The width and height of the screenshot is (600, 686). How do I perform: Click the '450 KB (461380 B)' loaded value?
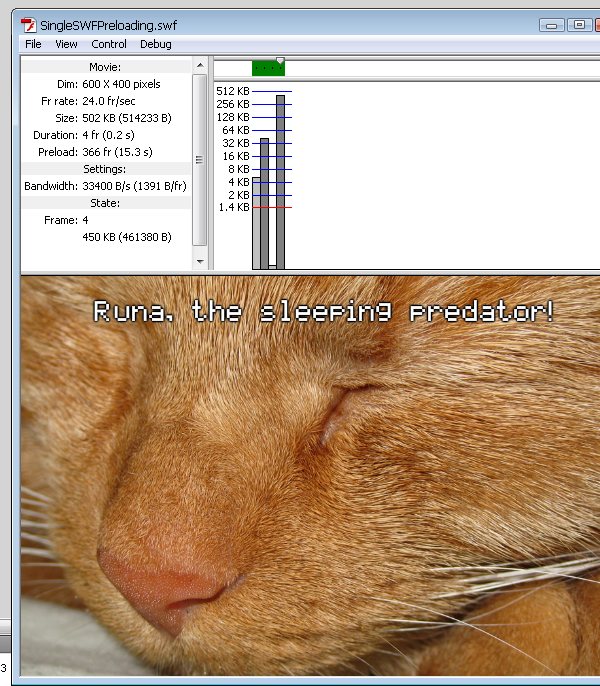coord(127,237)
